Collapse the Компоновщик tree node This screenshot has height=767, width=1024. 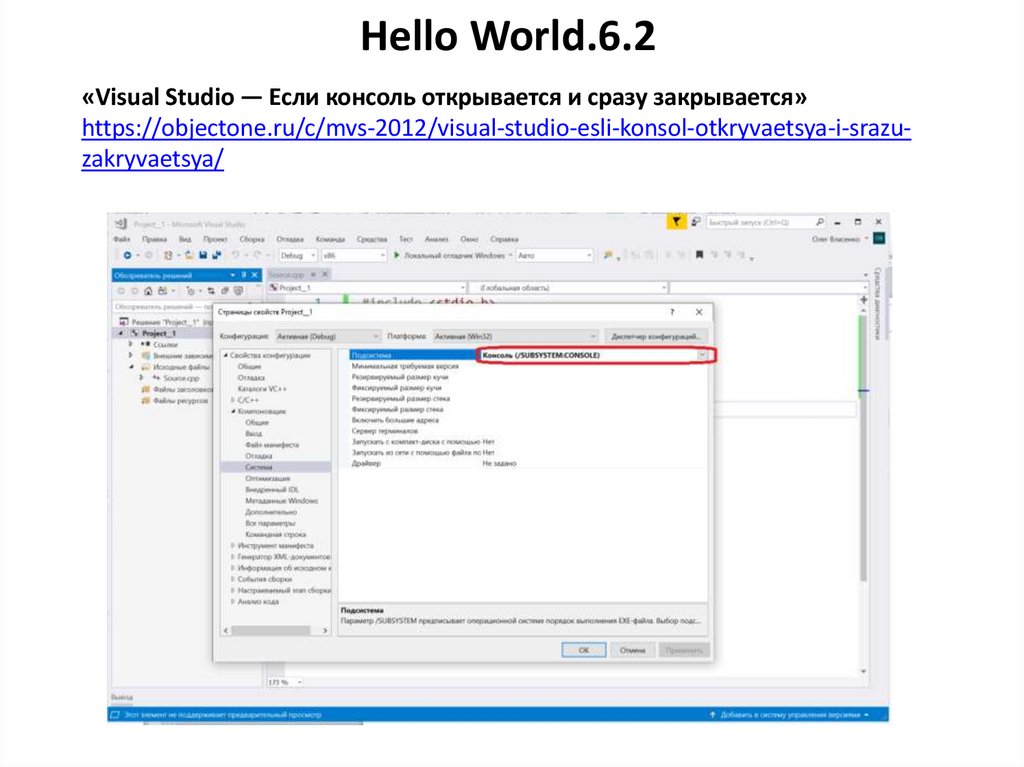233,411
